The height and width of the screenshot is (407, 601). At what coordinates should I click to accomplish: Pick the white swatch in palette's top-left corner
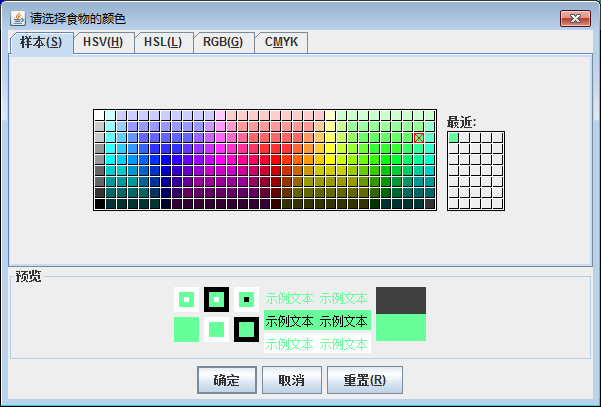100,115
